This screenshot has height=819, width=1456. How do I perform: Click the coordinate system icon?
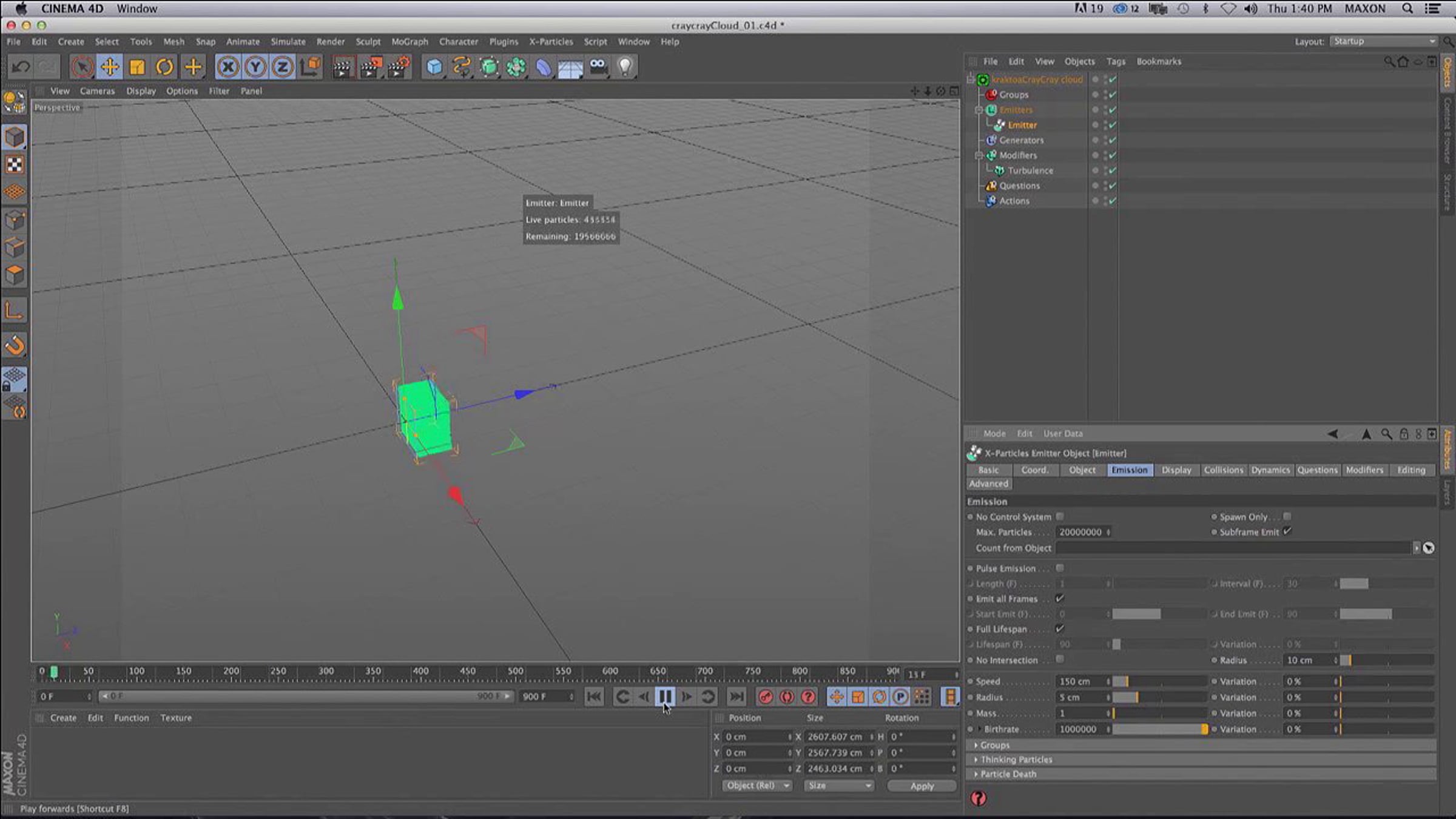pos(311,67)
